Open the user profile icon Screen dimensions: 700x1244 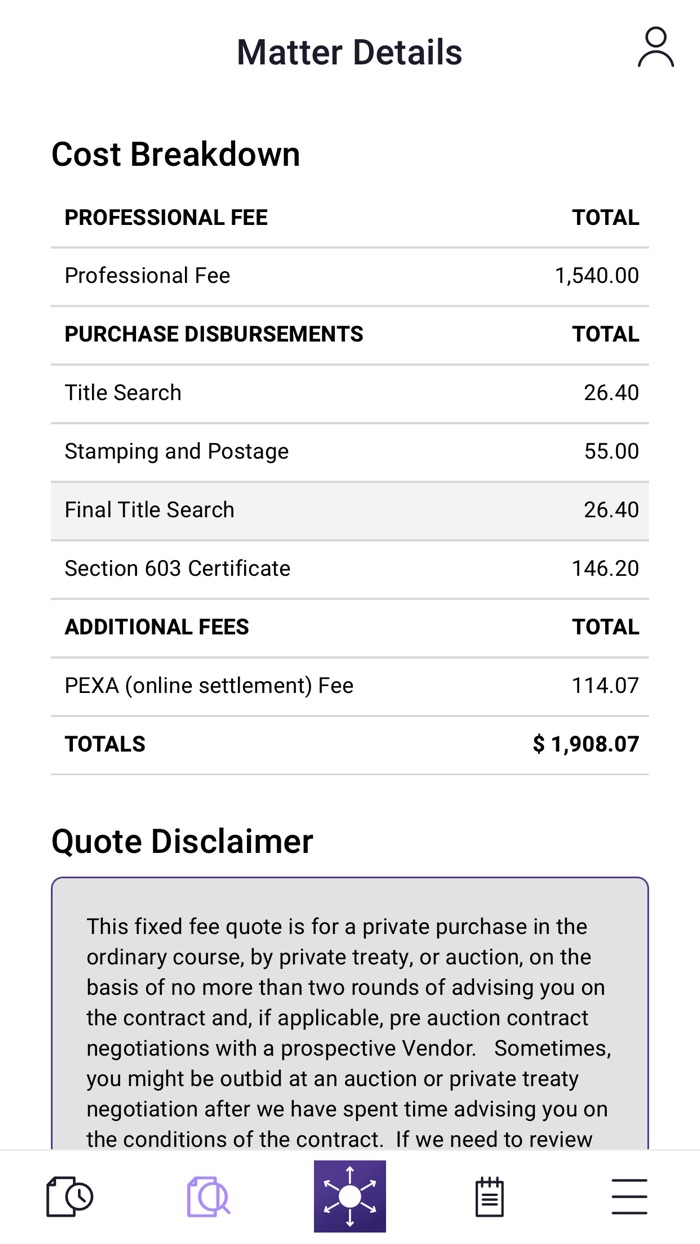coord(655,48)
